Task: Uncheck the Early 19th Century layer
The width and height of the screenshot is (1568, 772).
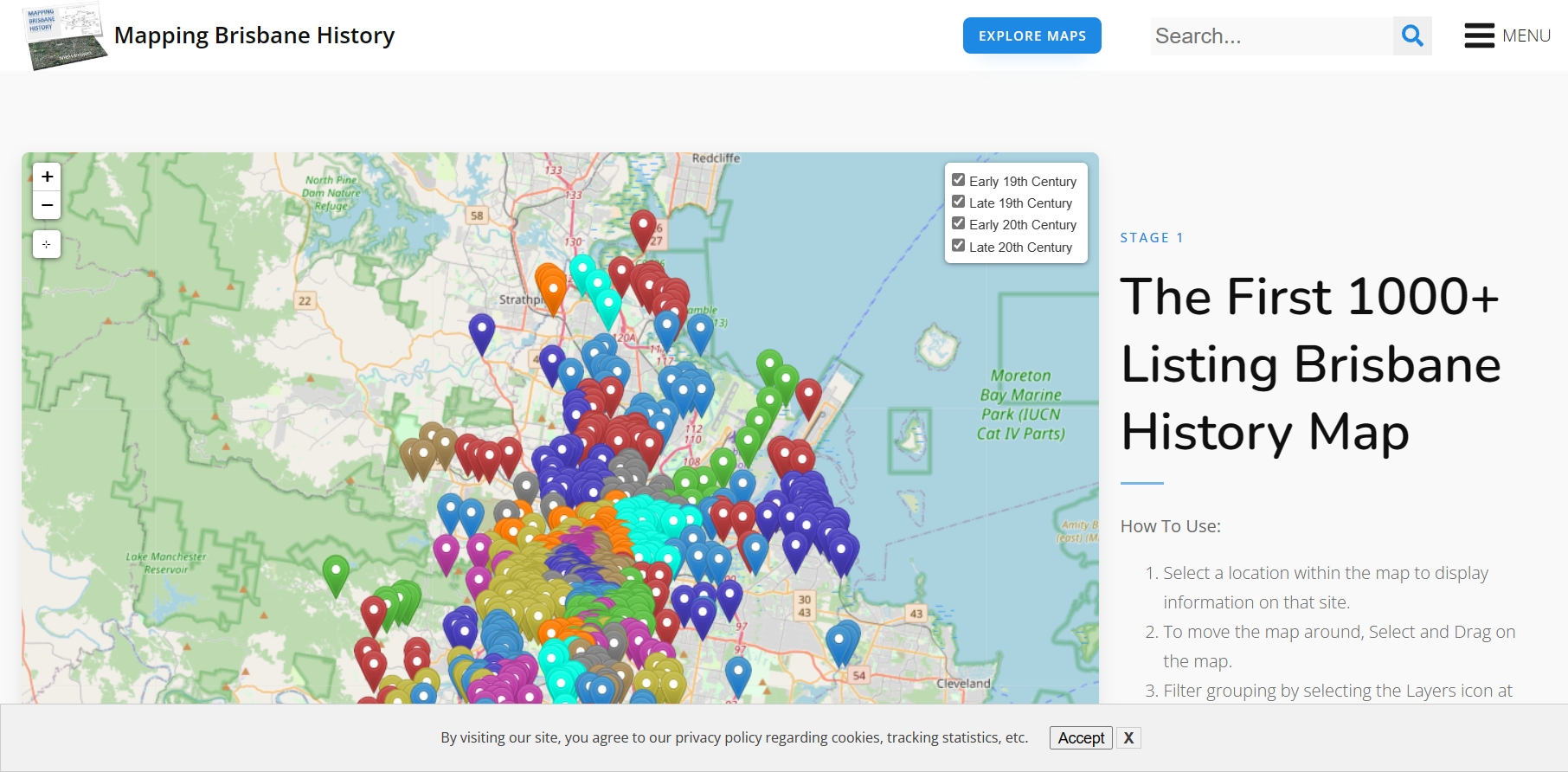Action: pos(958,180)
